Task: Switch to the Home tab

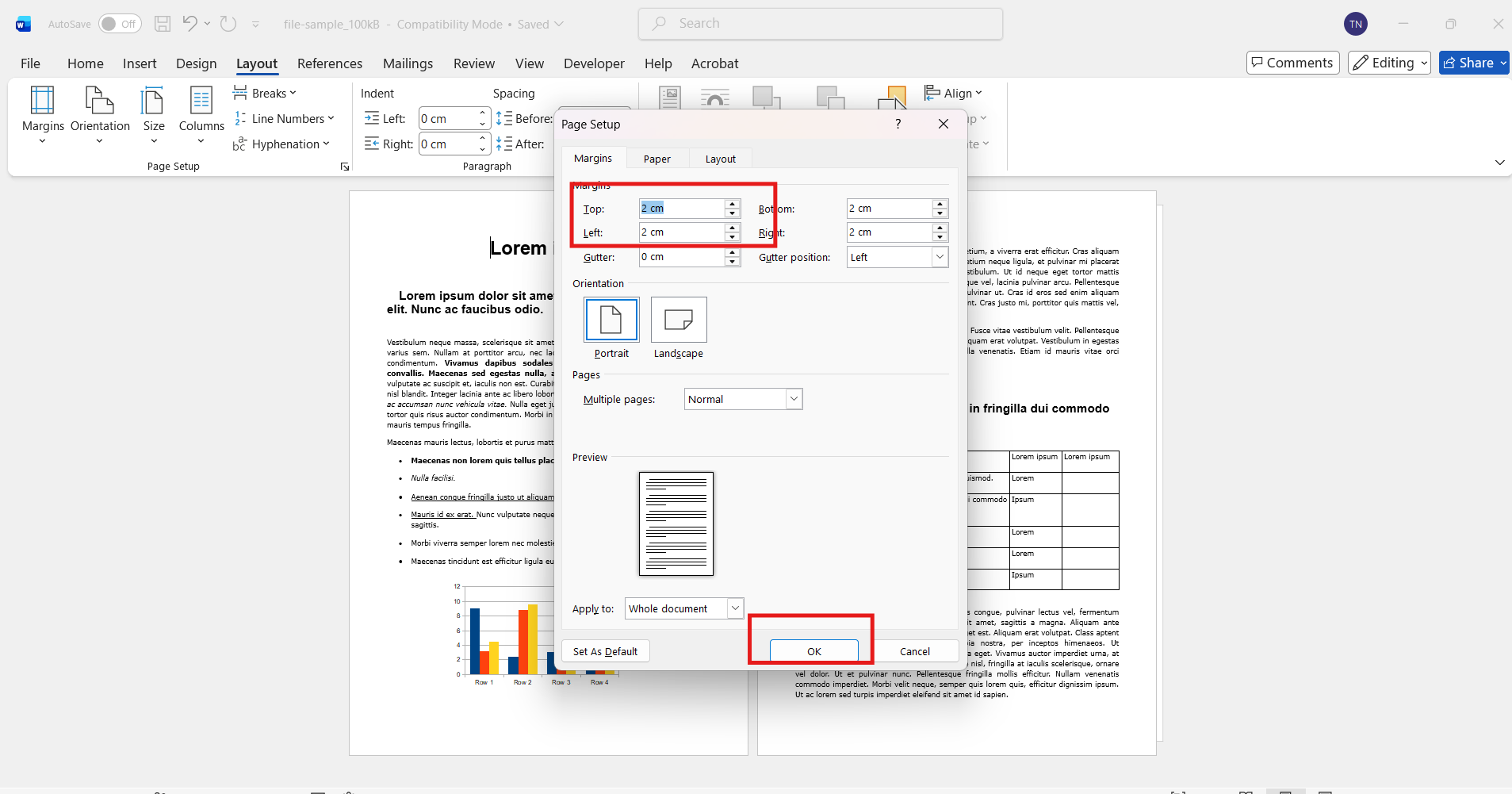Action: [x=86, y=63]
